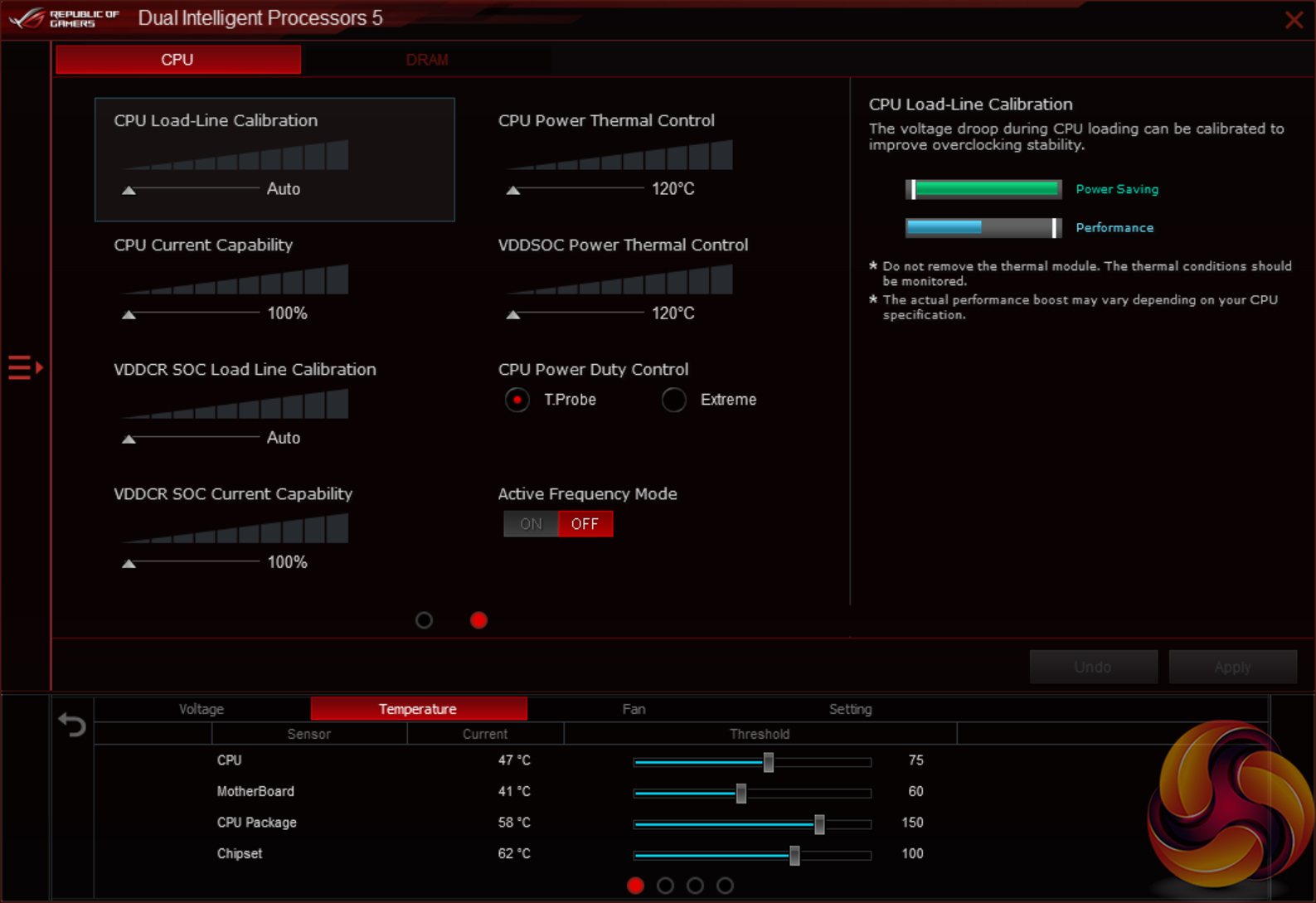The height and width of the screenshot is (903, 1316).
Task: Click CPU Load-Line Calibration slider handle
Action: click(129, 190)
